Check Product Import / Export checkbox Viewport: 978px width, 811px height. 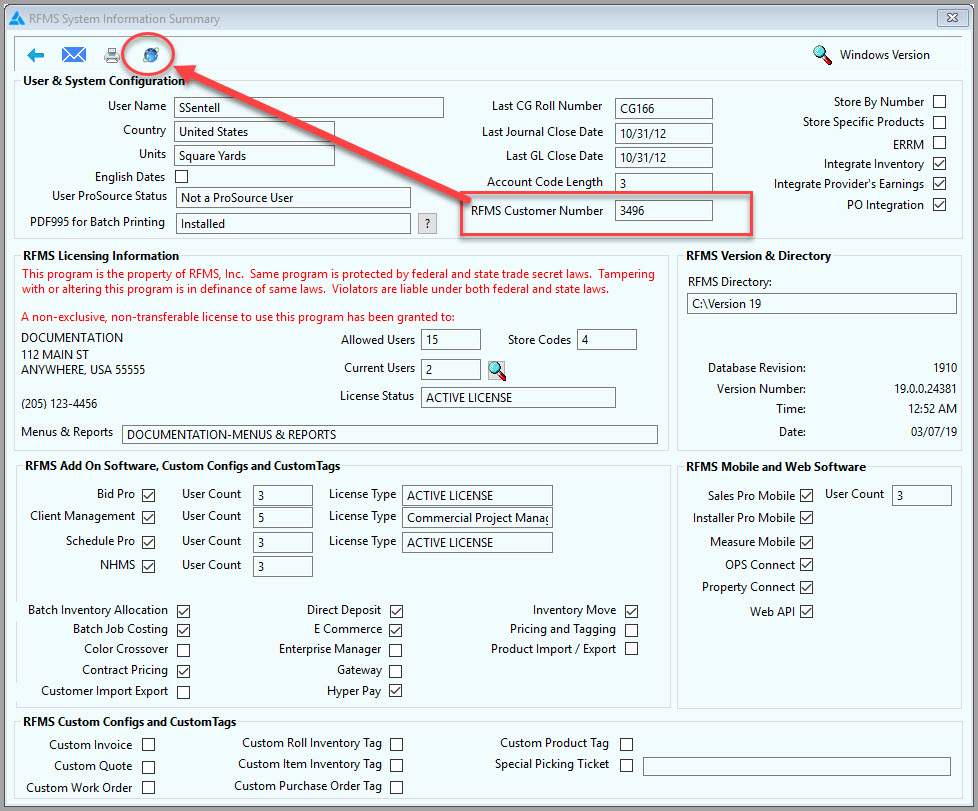point(631,649)
